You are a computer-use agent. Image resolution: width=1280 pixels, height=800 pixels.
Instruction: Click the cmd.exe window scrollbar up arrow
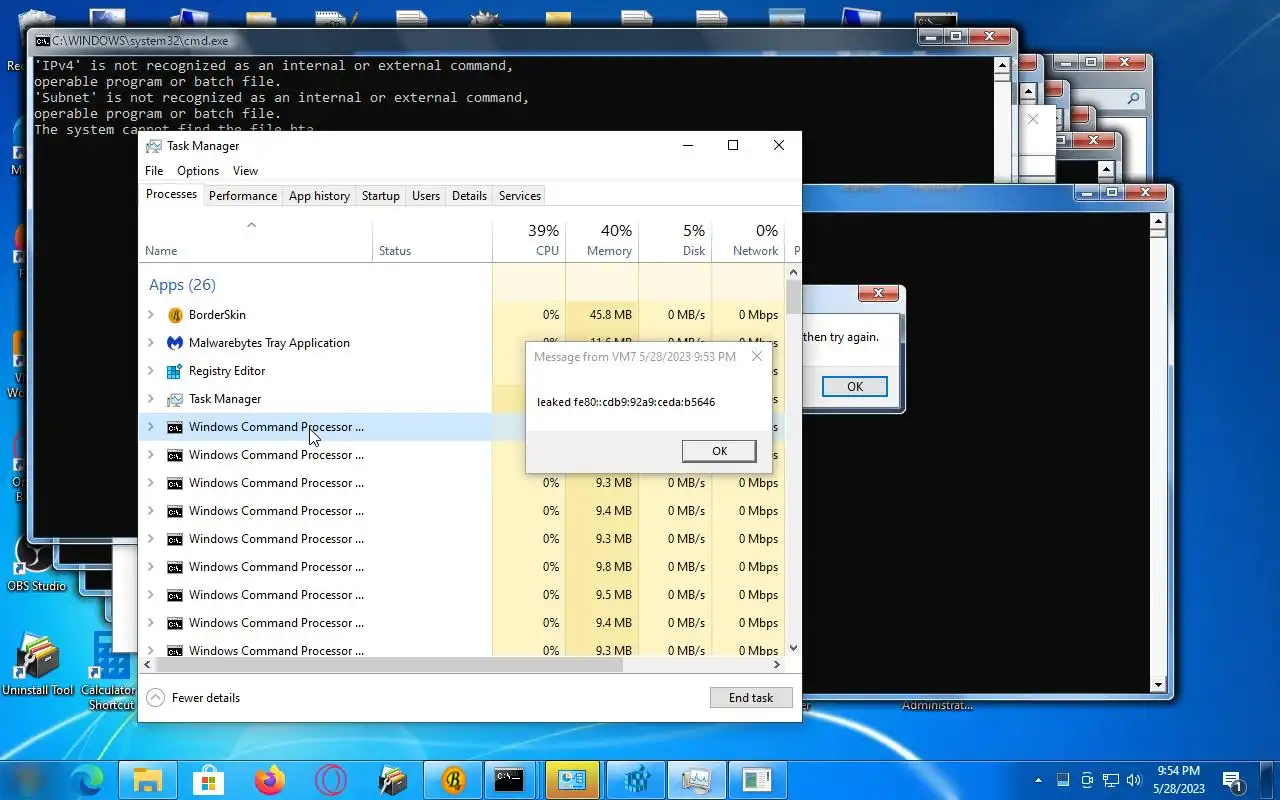tap(1002, 65)
